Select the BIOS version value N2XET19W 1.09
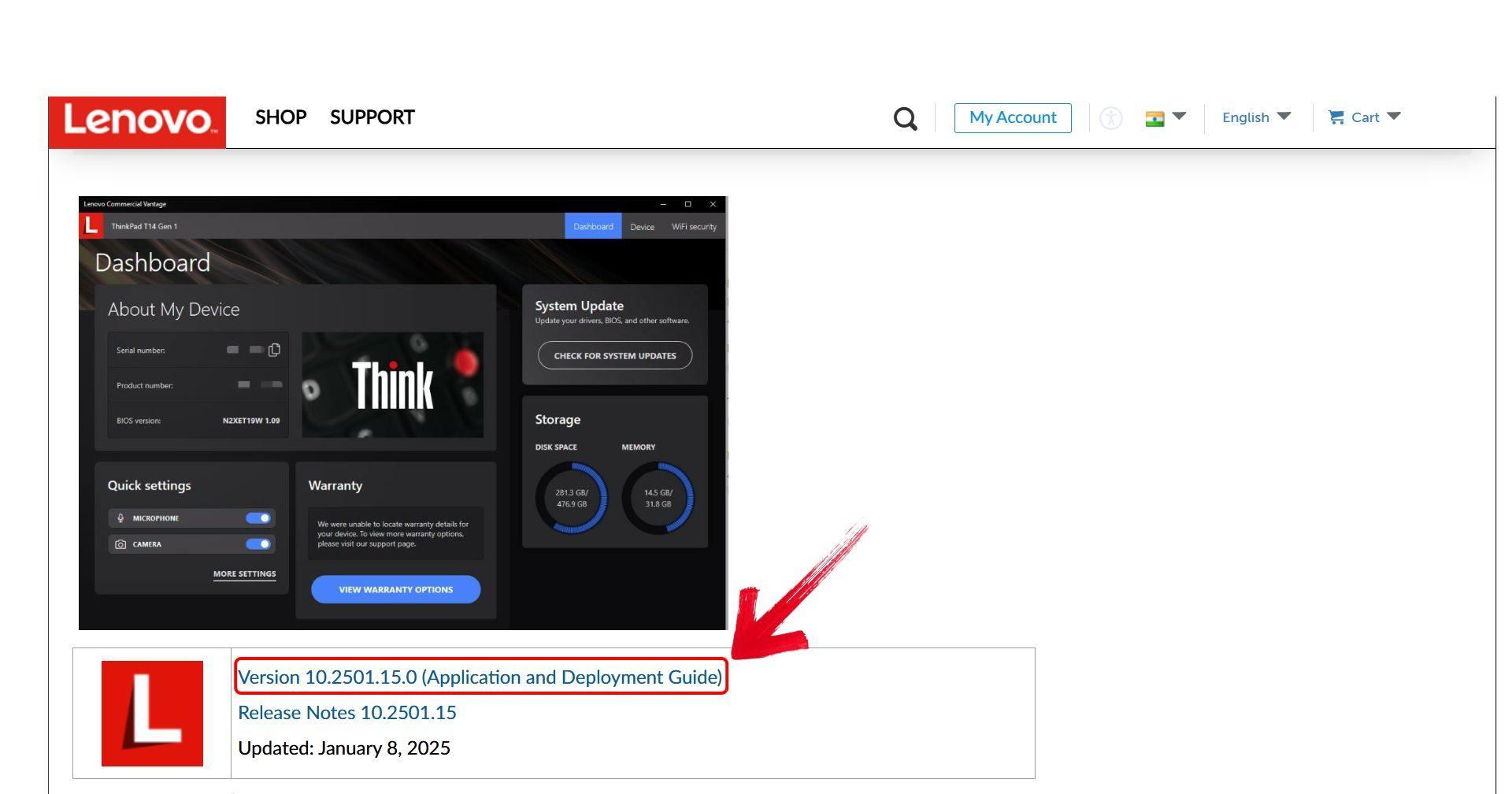Viewport: 1512px width, 794px height. (x=251, y=421)
